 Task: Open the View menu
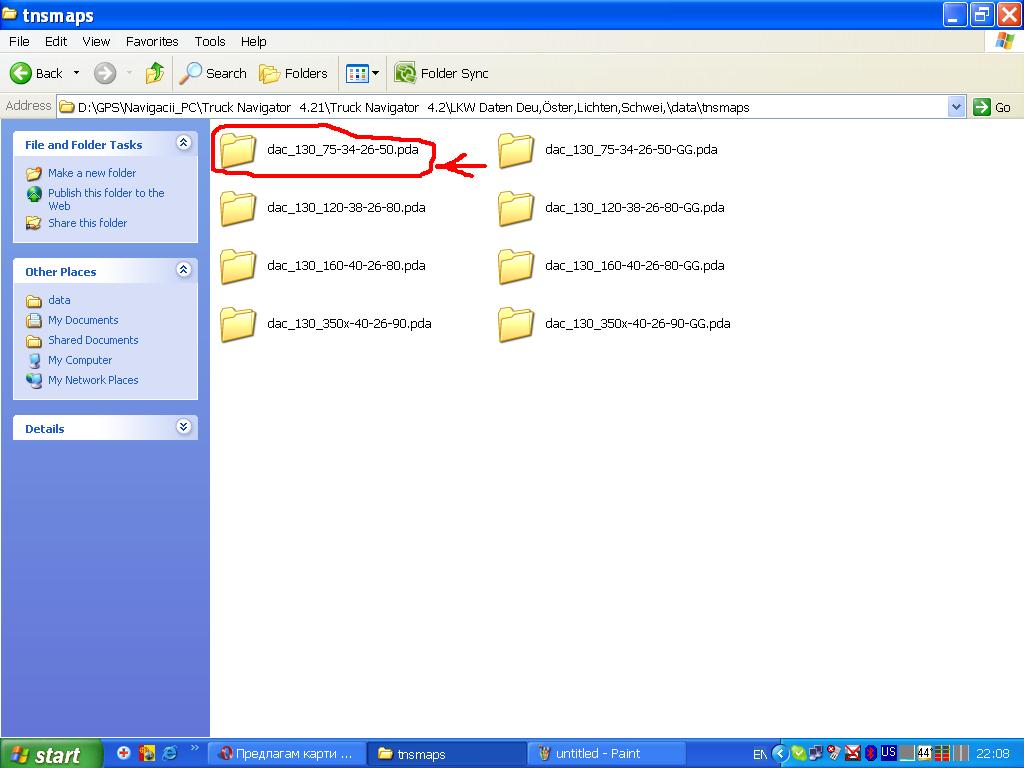coord(96,41)
